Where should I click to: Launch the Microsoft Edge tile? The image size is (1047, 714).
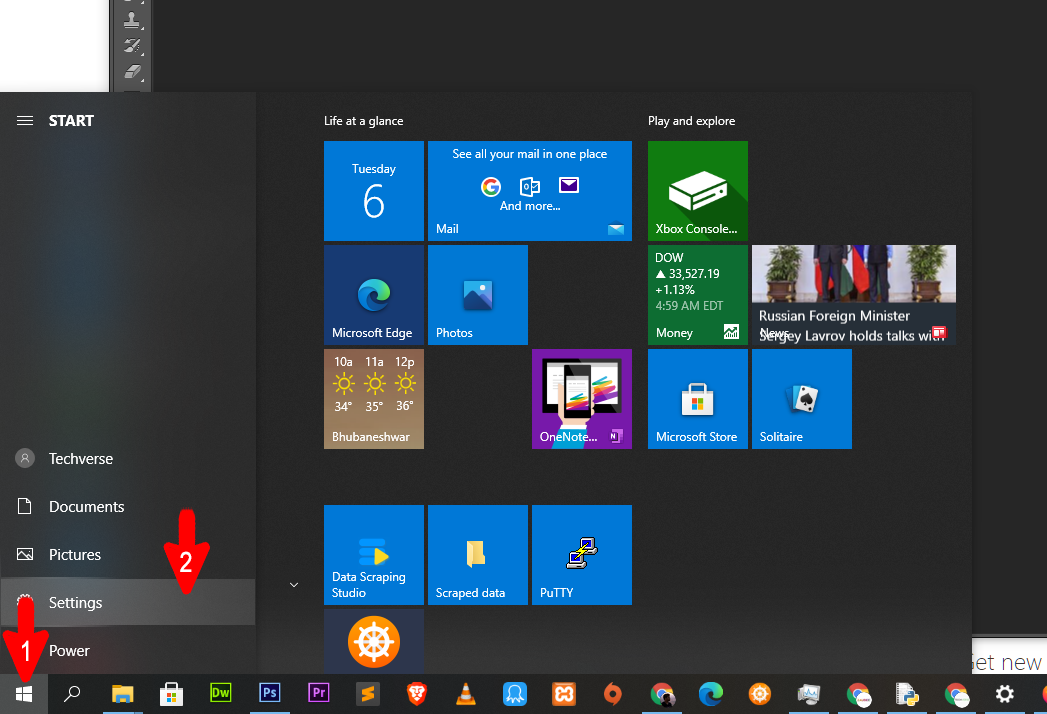[x=374, y=295]
